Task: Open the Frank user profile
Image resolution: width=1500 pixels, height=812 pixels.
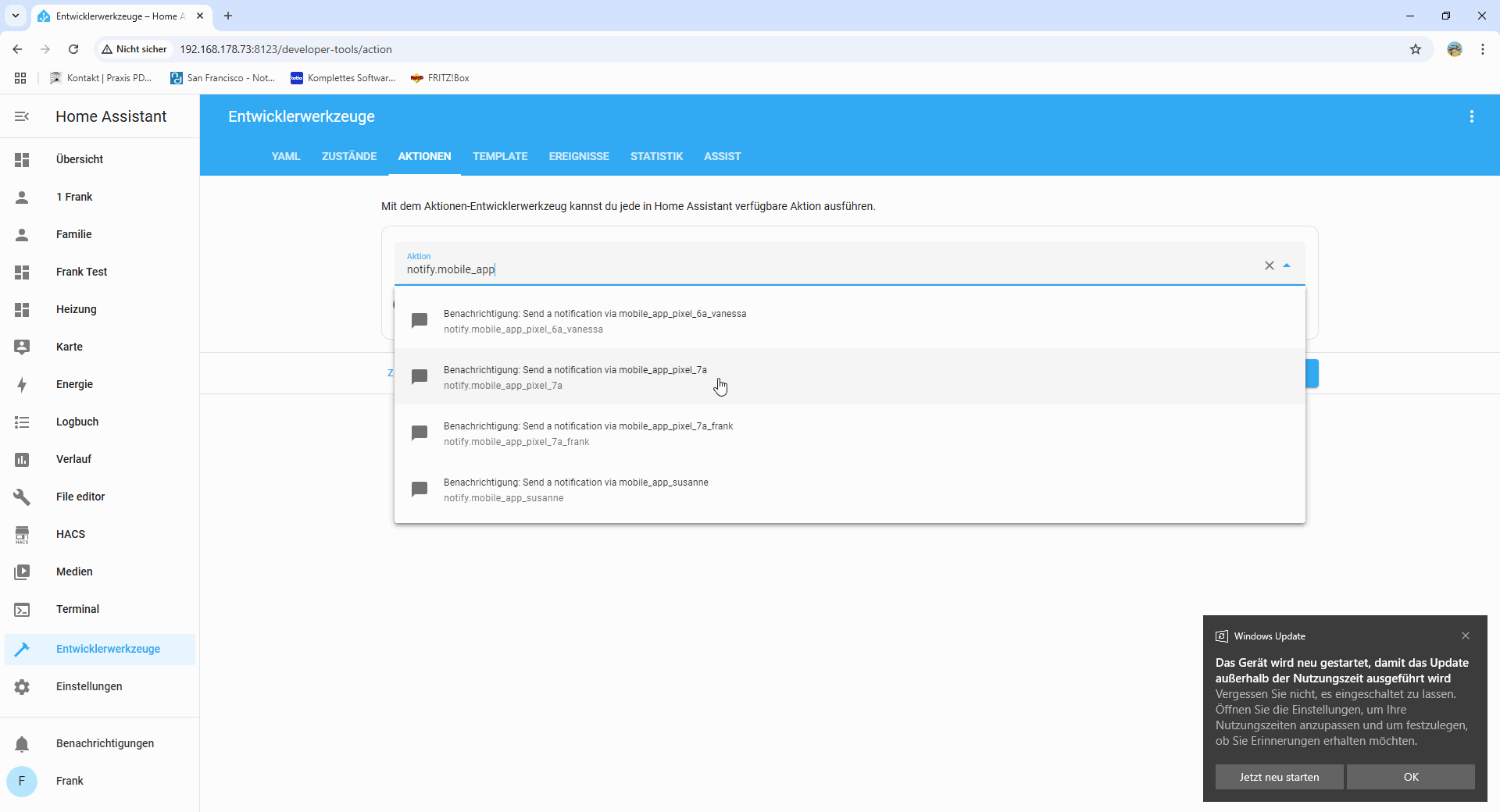Action: click(100, 781)
